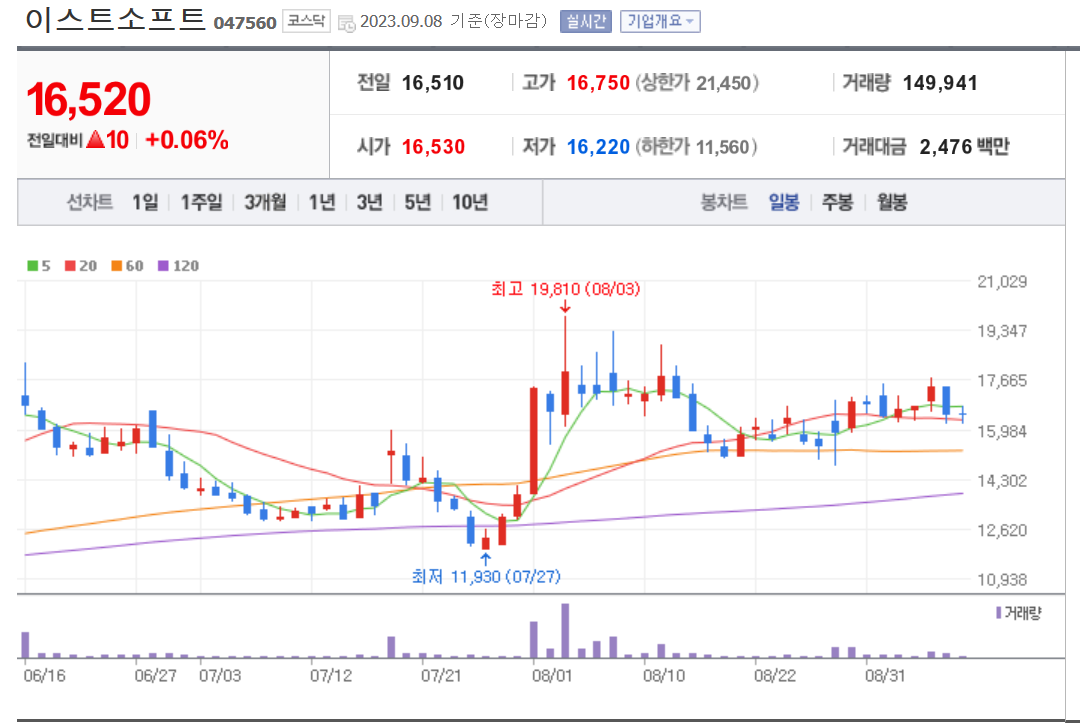The width and height of the screenshot is (1080, 723).
Task: Click the large red candle at 08/01
Action: 534,441
